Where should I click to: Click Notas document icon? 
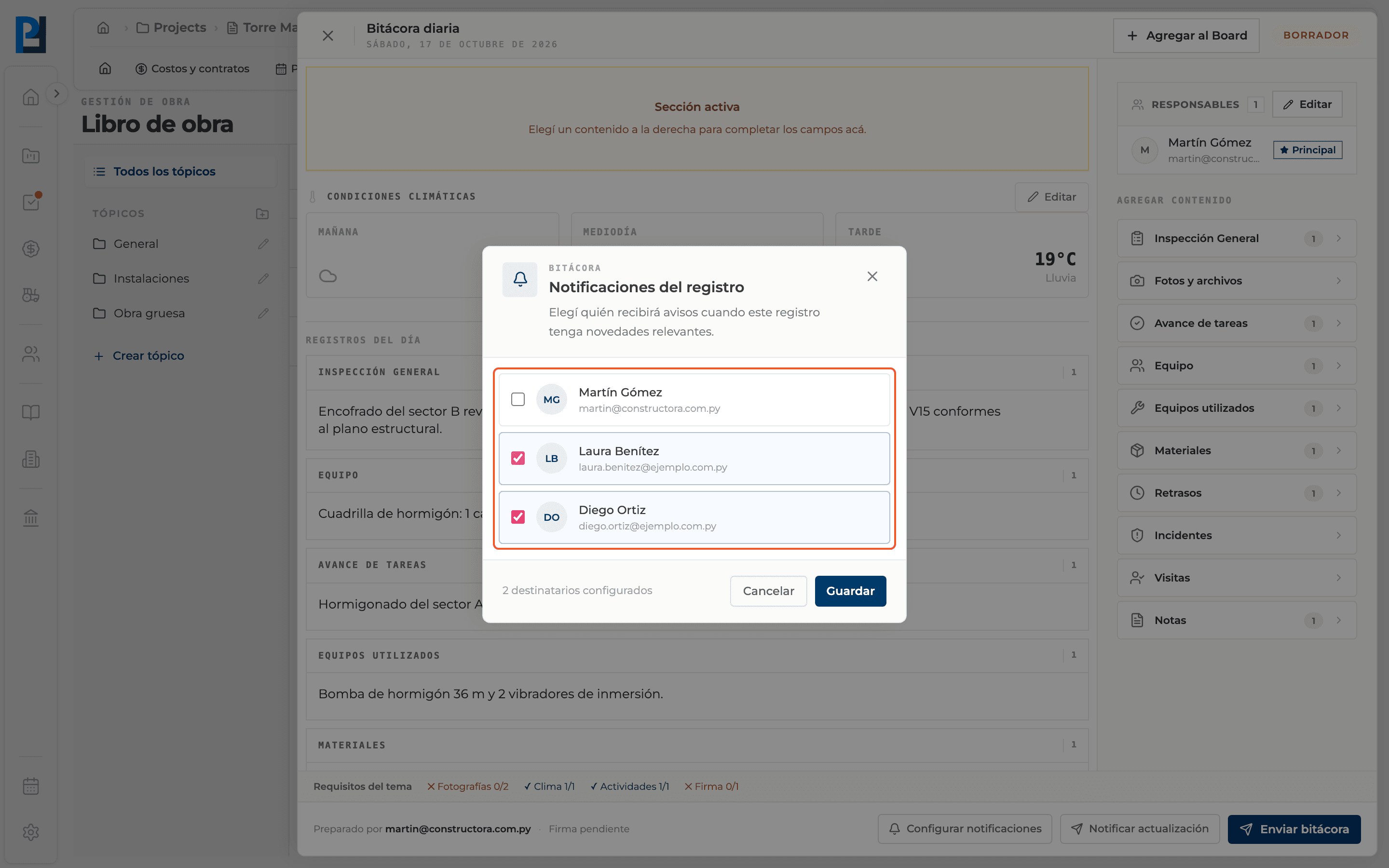click(1137, 620)
